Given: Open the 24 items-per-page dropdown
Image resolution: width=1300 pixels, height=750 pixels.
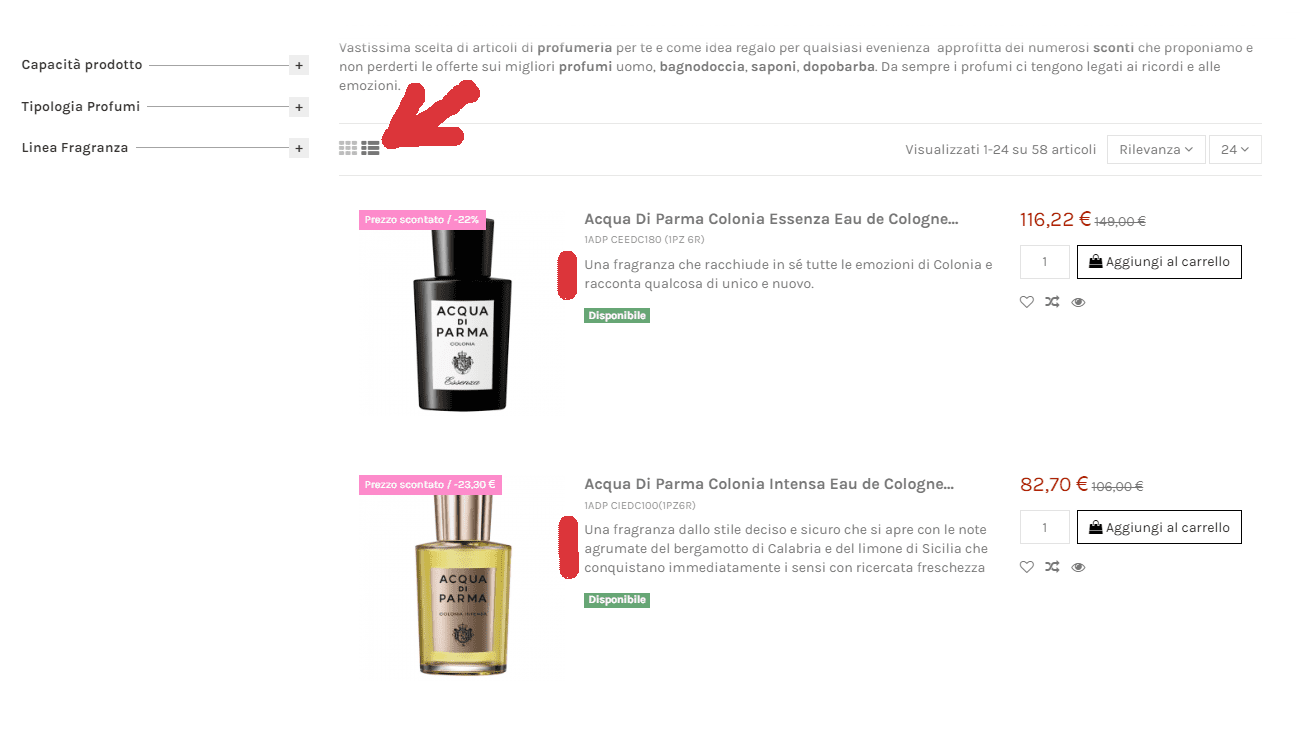Looking at the screenshot, I should (x=1235, y=149).
